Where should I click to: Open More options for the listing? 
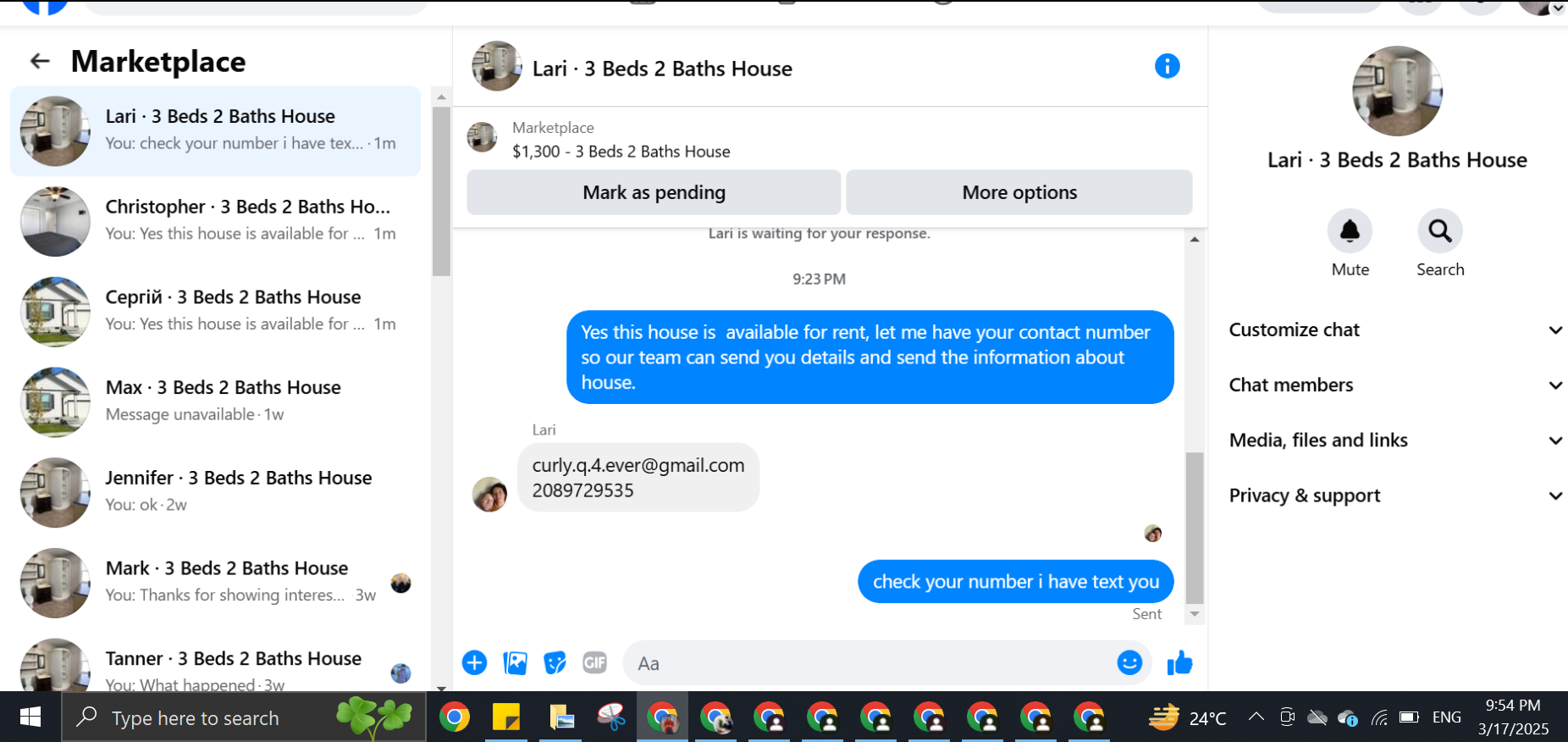click(1019, 192)
